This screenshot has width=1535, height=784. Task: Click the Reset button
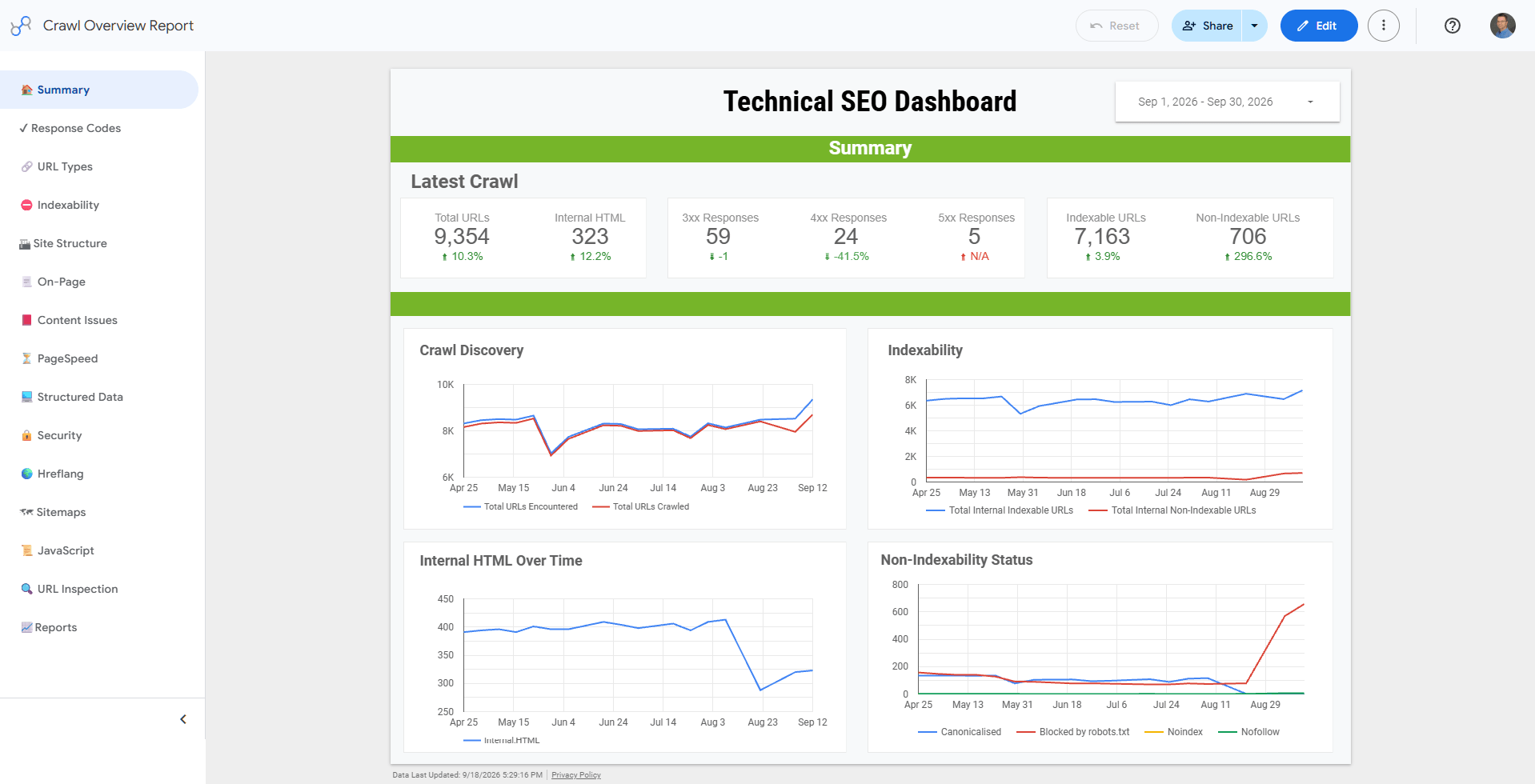point(1116,26)
